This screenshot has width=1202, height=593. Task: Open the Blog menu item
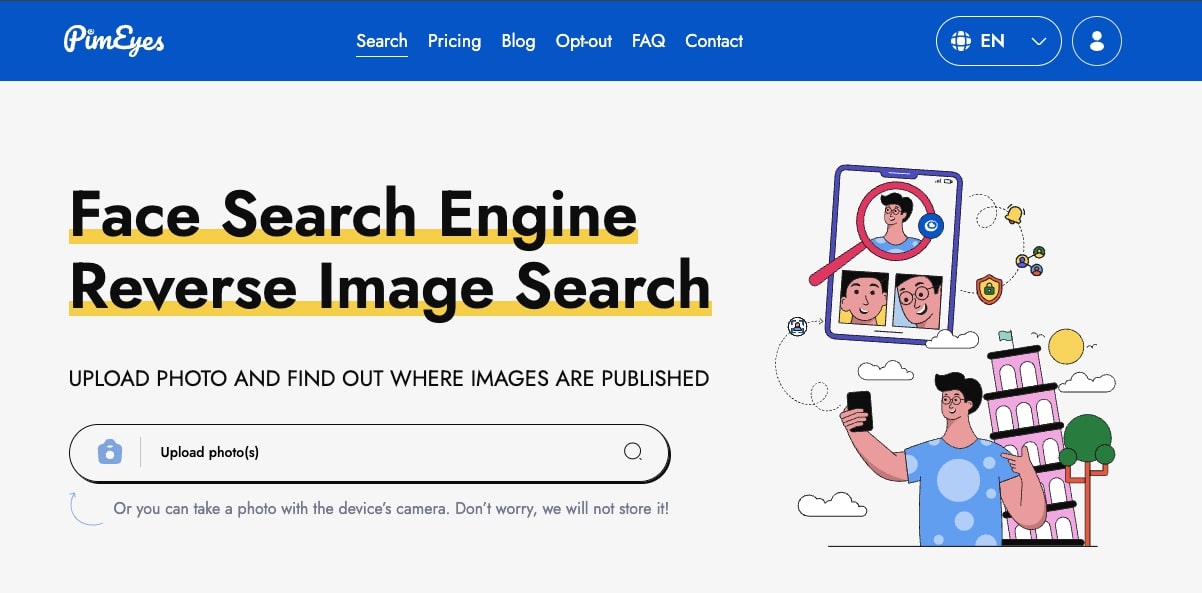coord(518,41)
